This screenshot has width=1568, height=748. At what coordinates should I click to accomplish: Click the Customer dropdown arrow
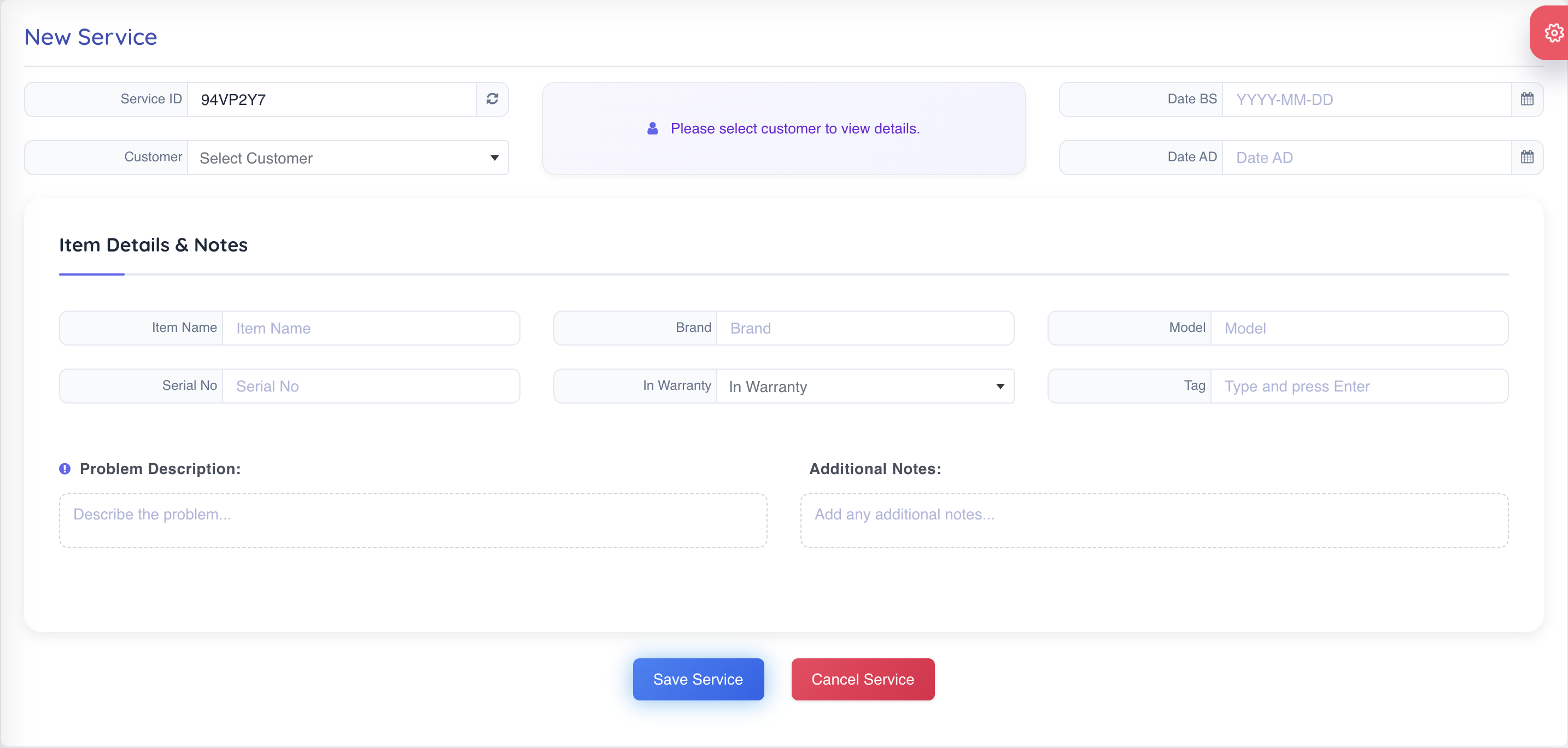(x=494, y=158)
